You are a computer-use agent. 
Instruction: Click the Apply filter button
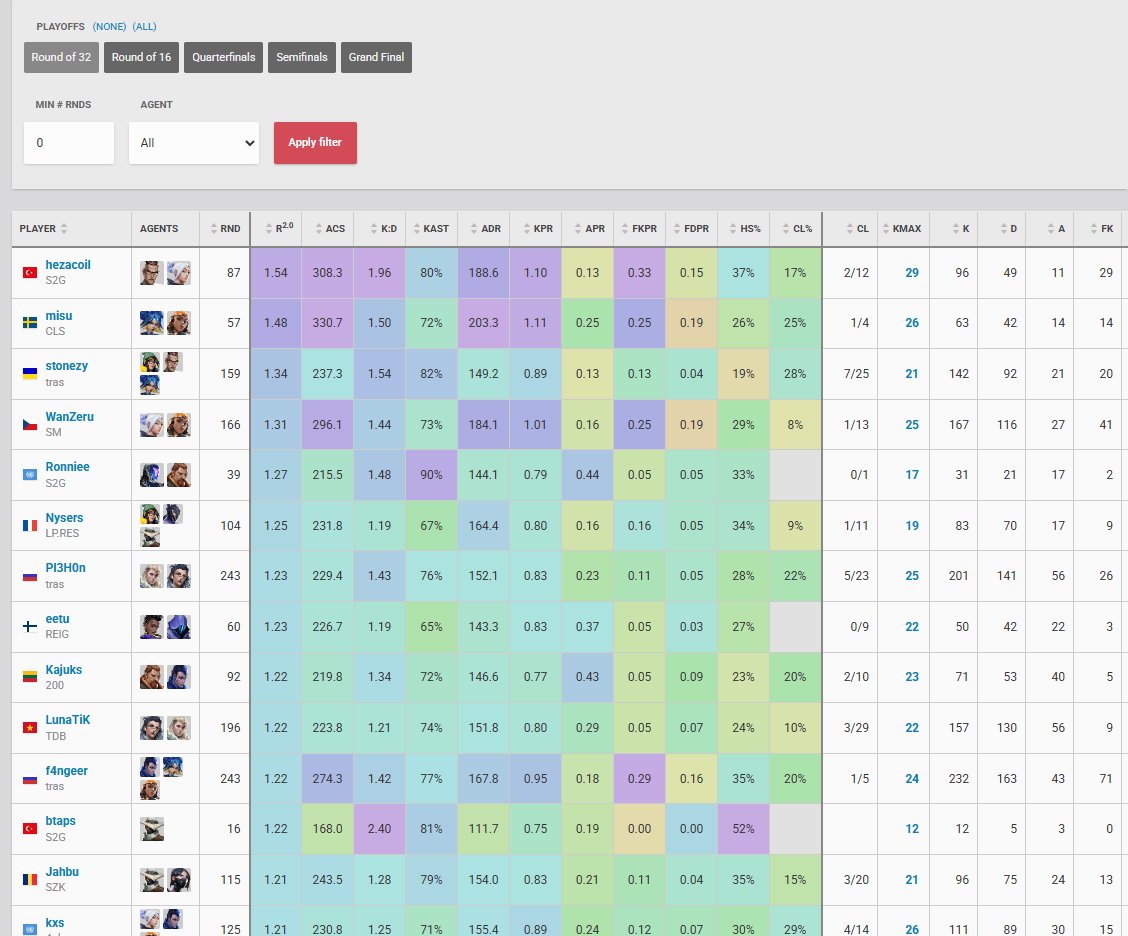click(315, 142)
